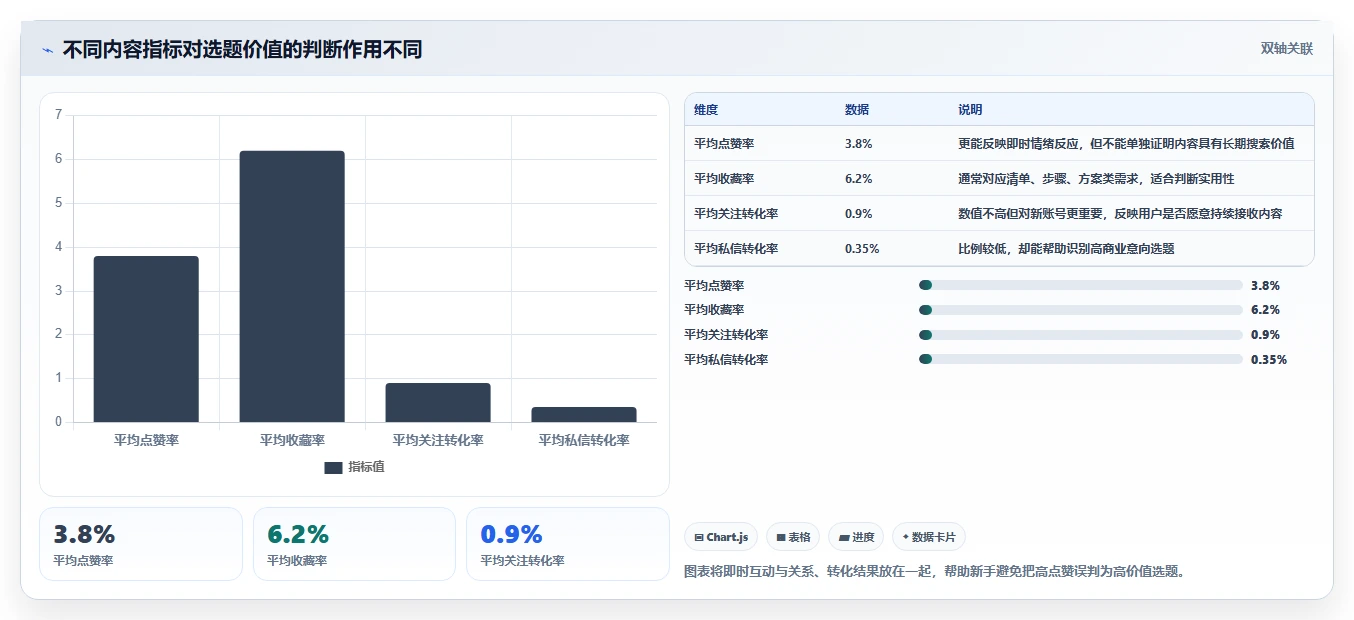
Task: Click x-axis label 平均私信转化率
Action: point(584,441)
